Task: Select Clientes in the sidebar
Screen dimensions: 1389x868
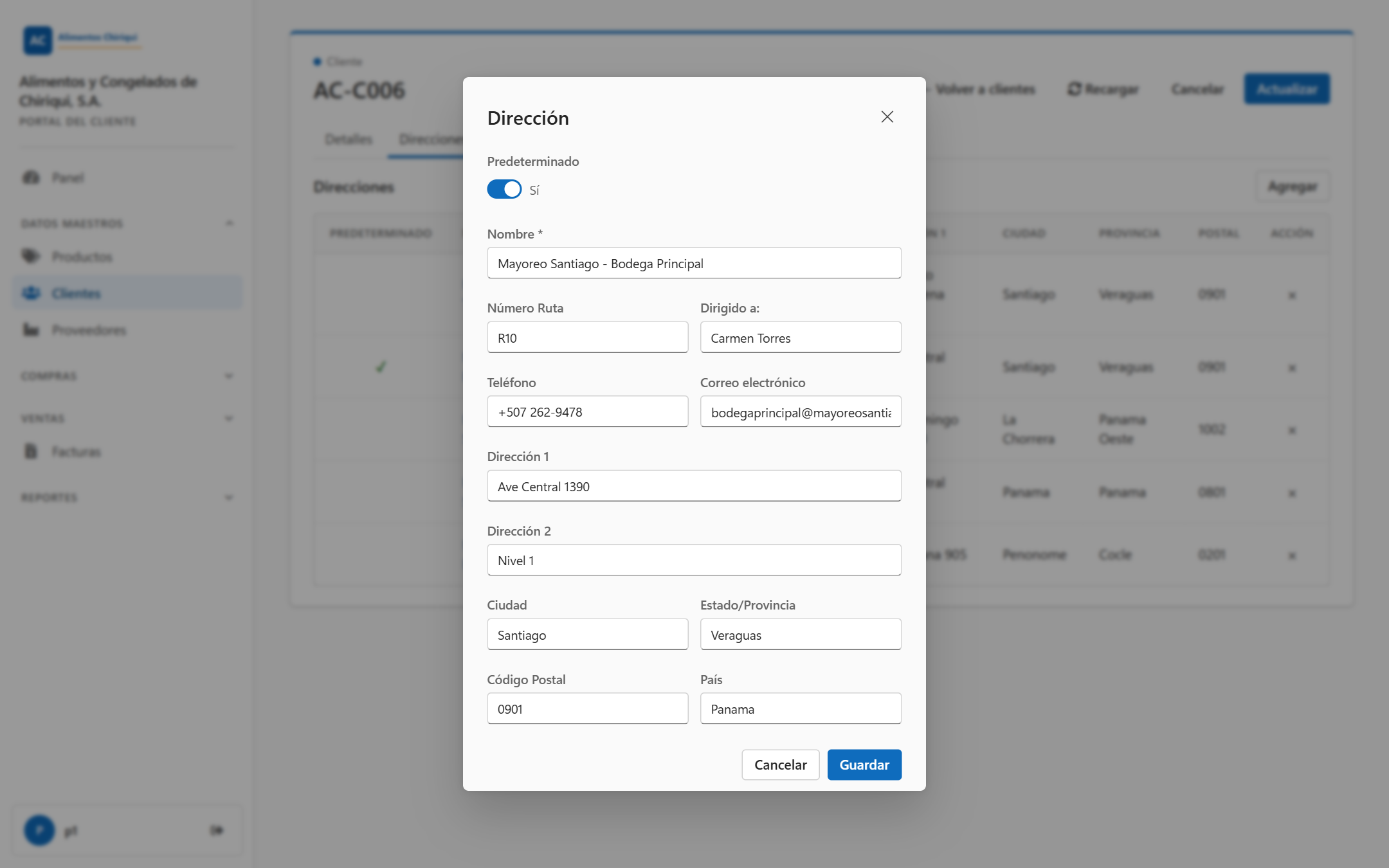Action: [x=127, y=293]
